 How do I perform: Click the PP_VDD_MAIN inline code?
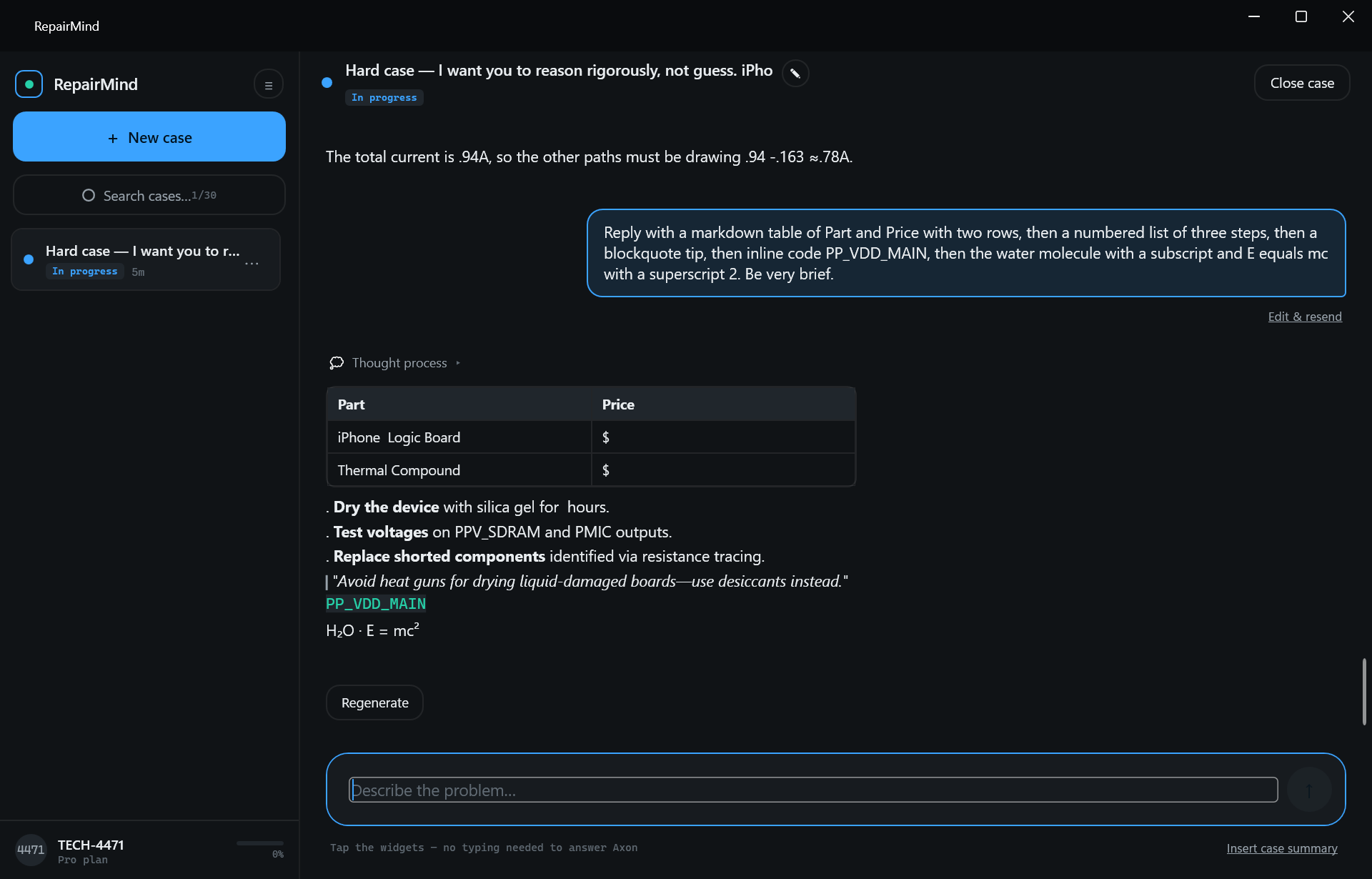point(376,604)
